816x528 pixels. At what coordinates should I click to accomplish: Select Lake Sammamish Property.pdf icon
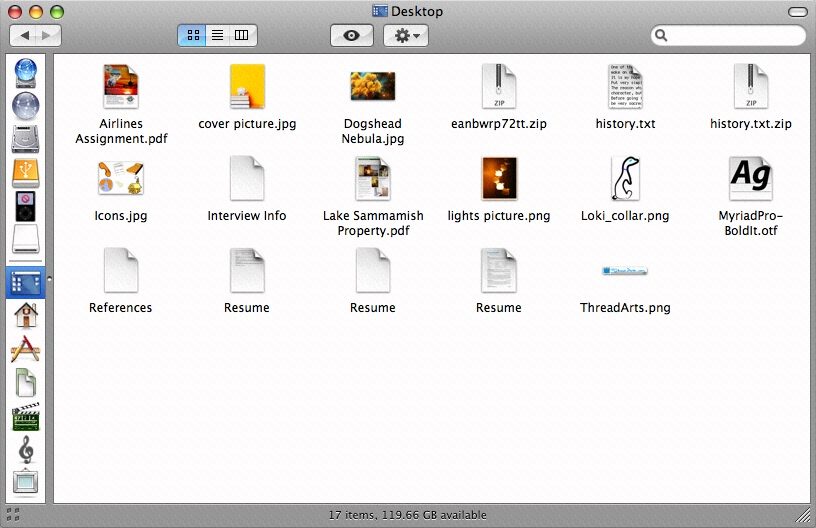pos(373,178)
